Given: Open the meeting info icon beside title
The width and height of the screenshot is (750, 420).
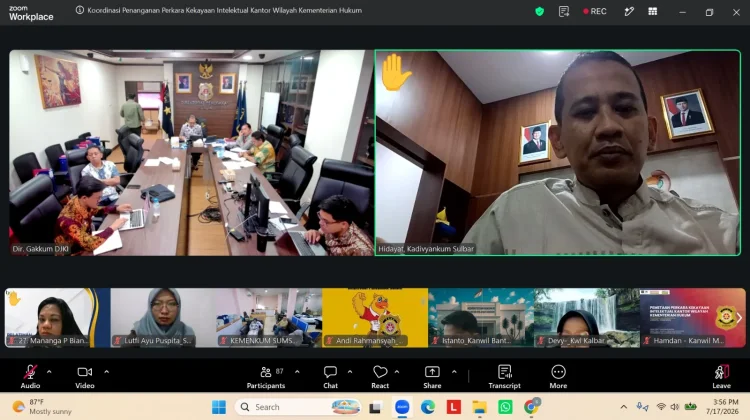Looking at the screenshot, I should pos(80,10).
